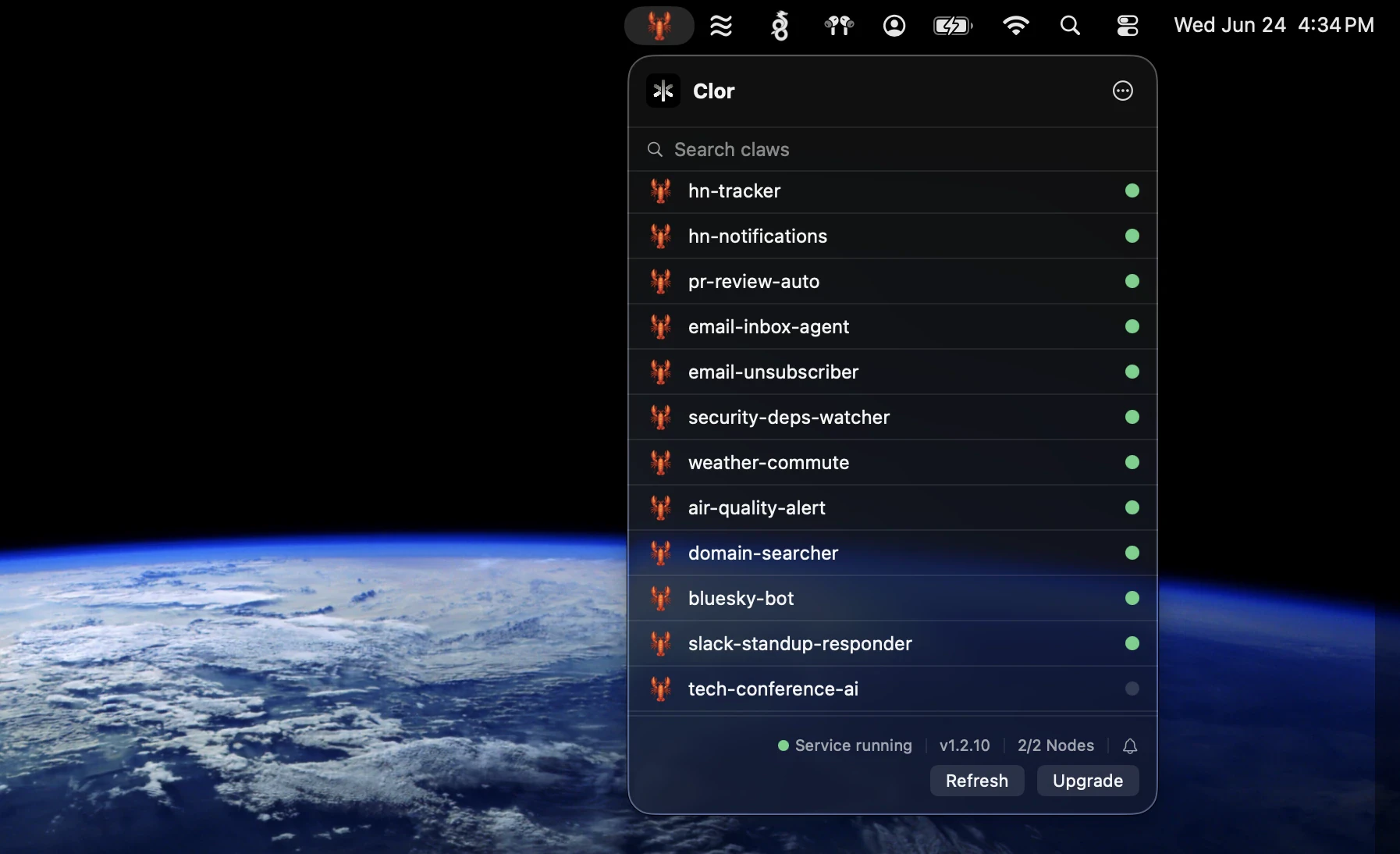Click the Clor panel title

(714, 91)
